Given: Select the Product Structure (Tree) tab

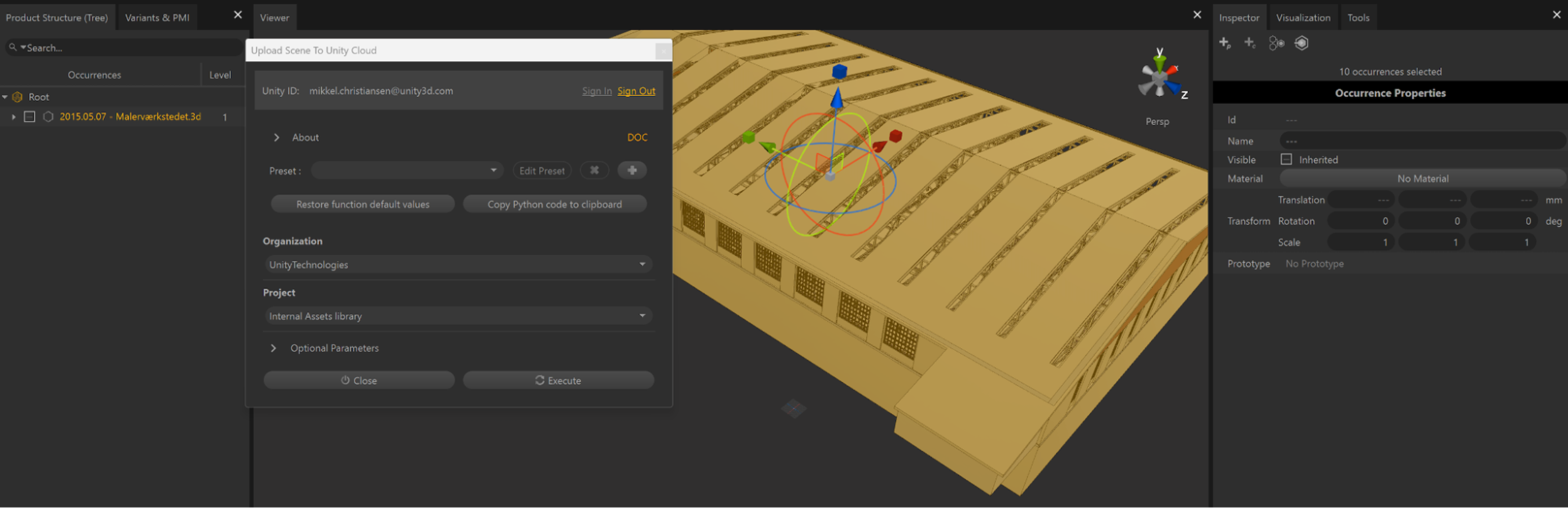Looking at the screenshot, I should point(57,18).
